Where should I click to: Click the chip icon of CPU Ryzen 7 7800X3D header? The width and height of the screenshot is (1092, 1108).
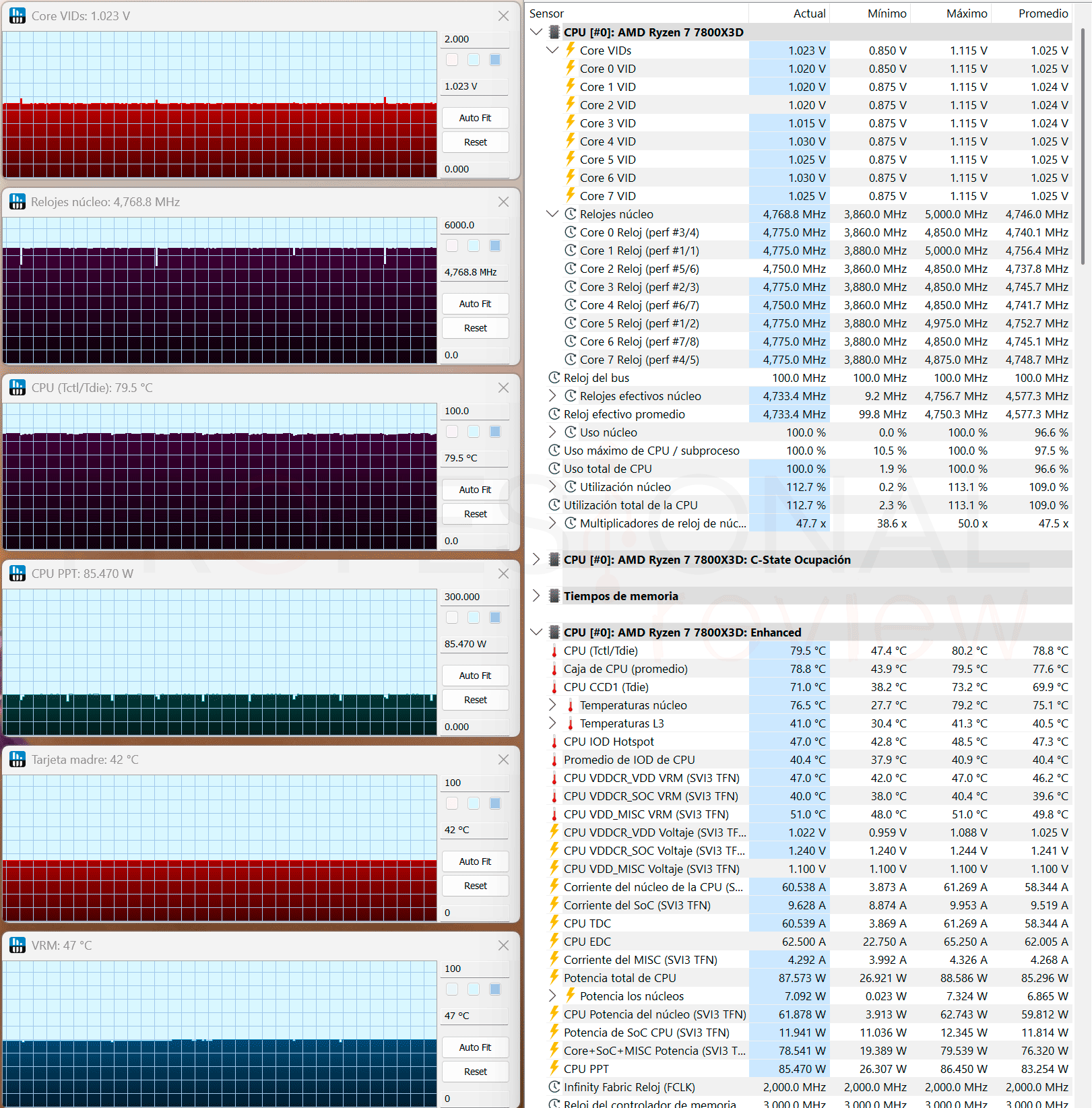[x=554, y=32]
